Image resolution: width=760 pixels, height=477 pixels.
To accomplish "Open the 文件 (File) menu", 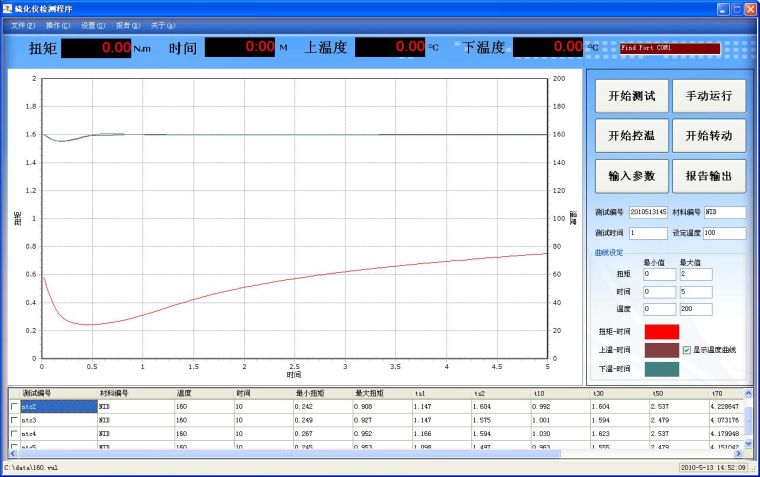I will pyautogui.click(x=22, y=25).
